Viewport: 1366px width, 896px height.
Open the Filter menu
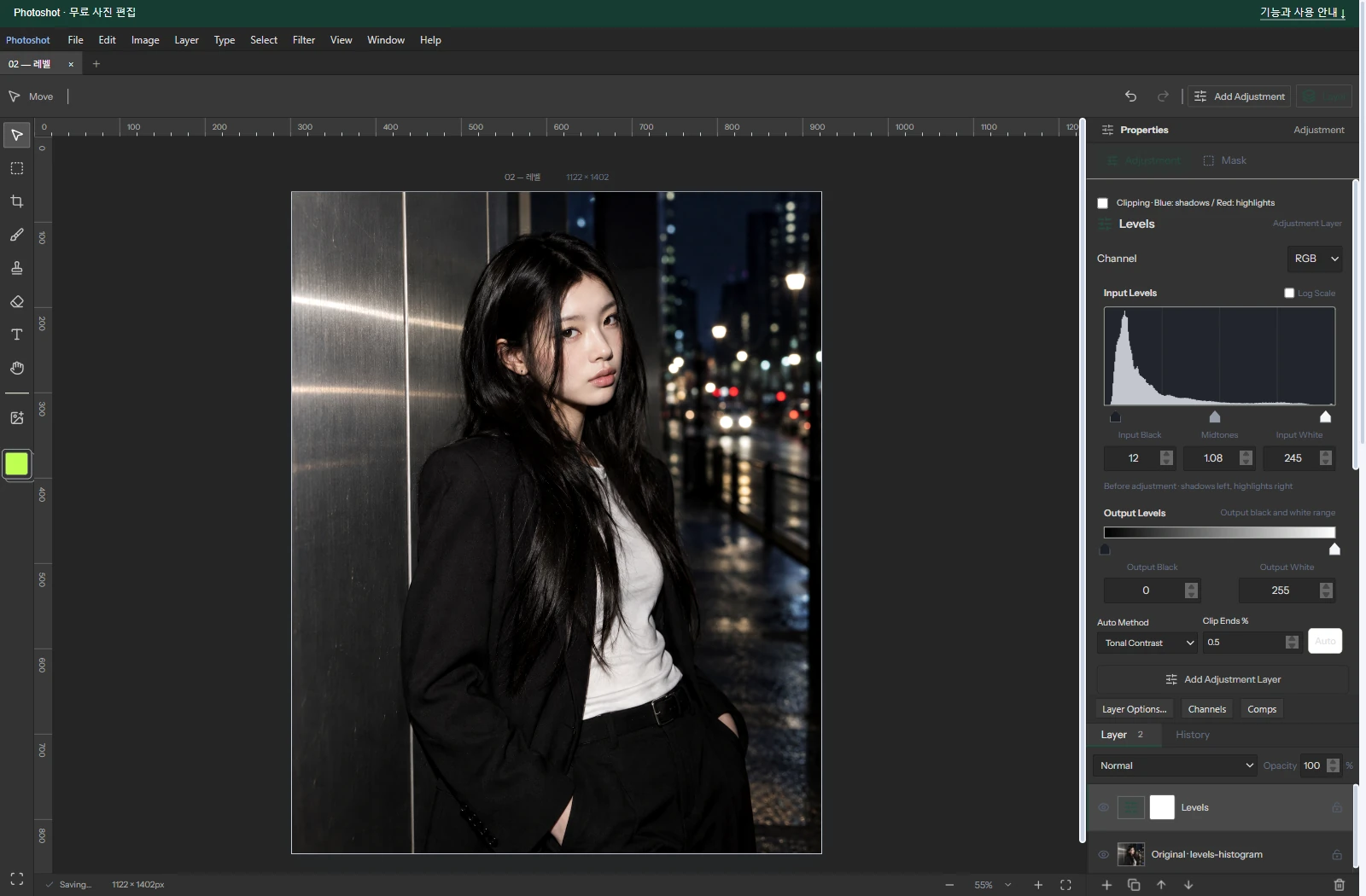(x=304, y=40)
